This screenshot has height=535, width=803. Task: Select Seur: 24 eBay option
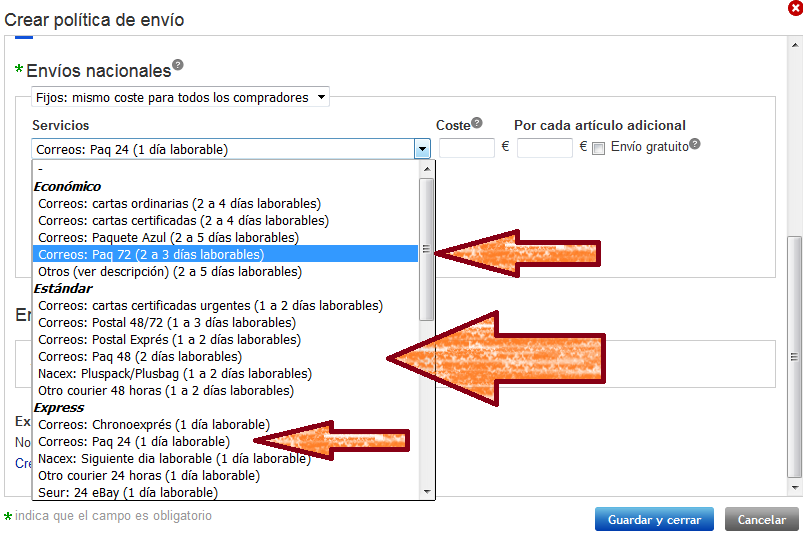tap(225, 492)
